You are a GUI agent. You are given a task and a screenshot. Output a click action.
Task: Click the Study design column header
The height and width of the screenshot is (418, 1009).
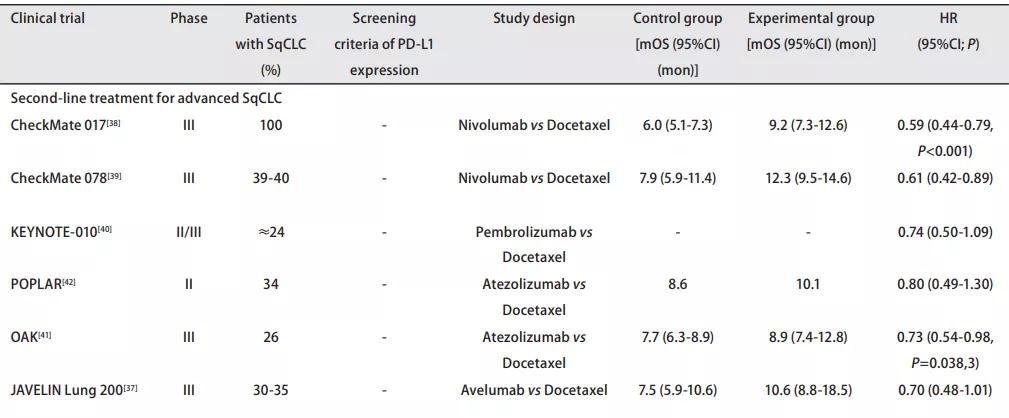pos(532,19)
